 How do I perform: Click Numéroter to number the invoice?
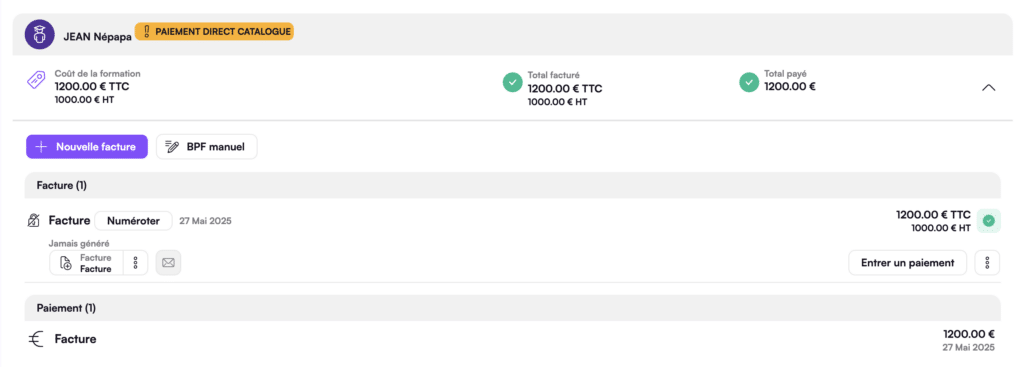[133, 221]
